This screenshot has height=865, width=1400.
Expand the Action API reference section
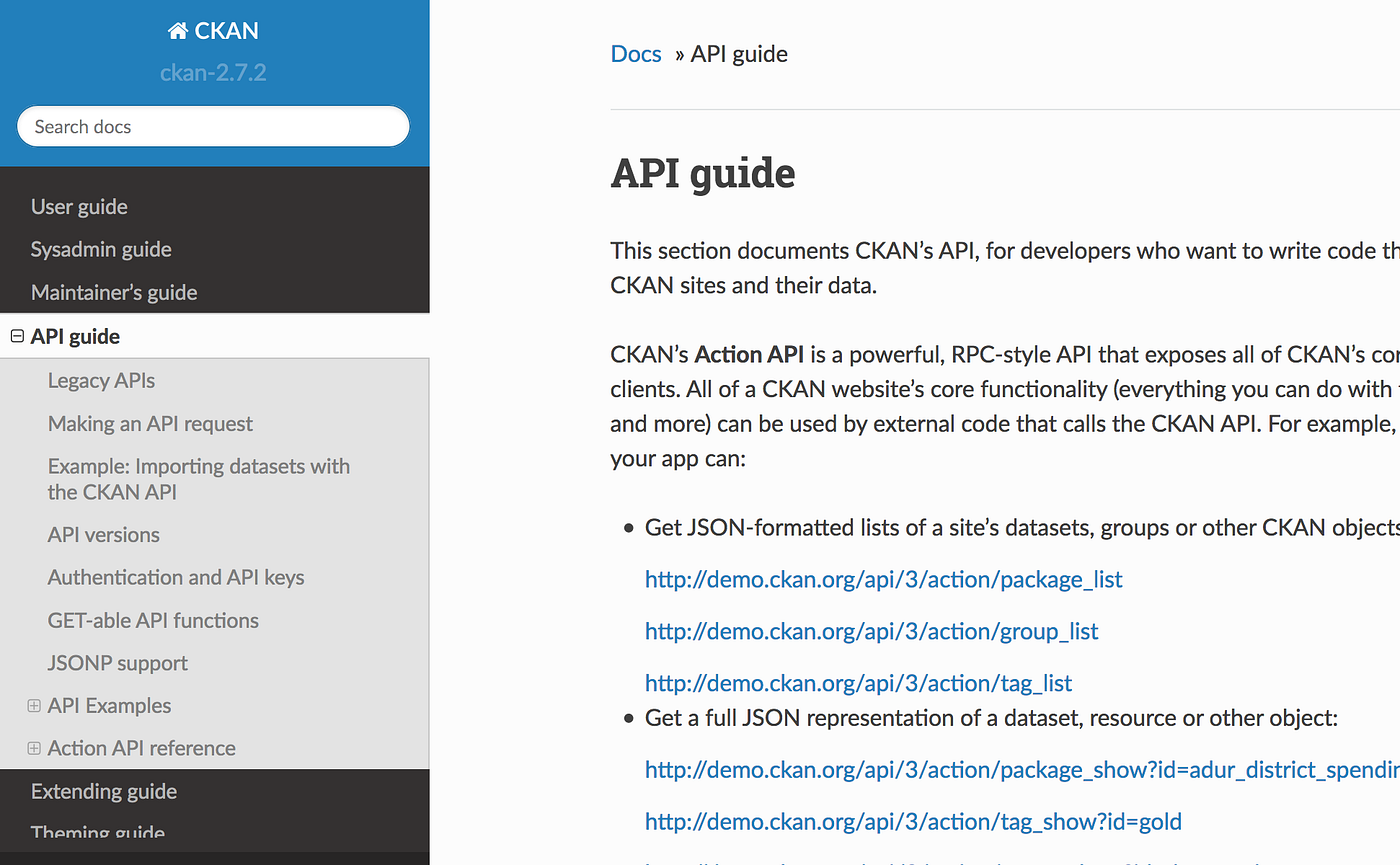click(34, 747)
